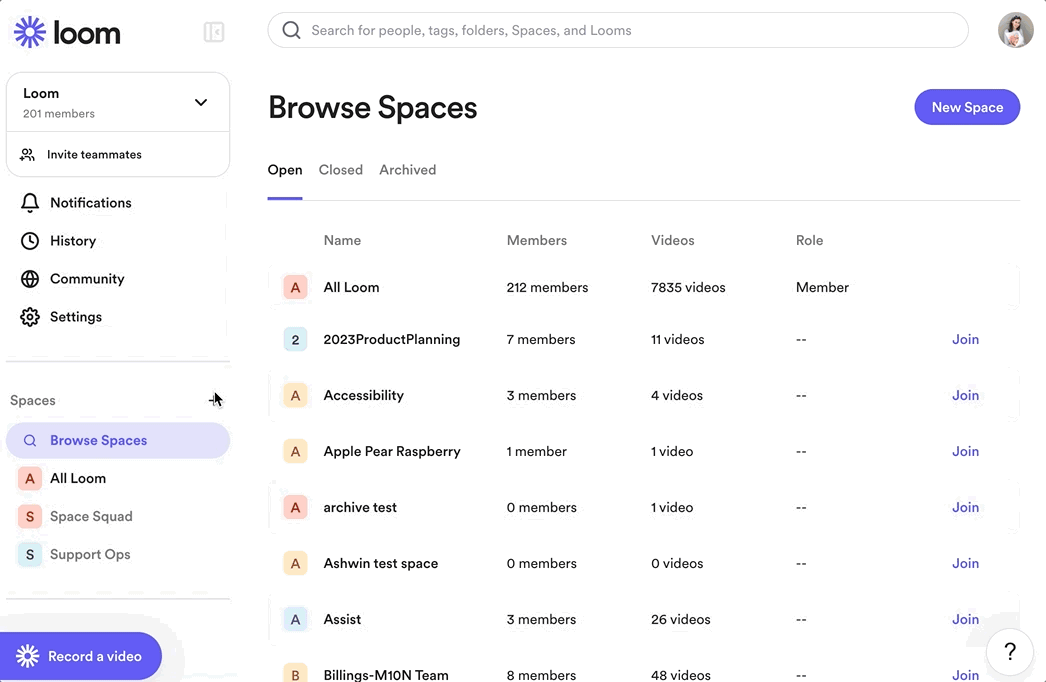The width and height of the screenshot is (1046, 682).
Task: Join the Accessibility space
Action: [x=964, y=396]
